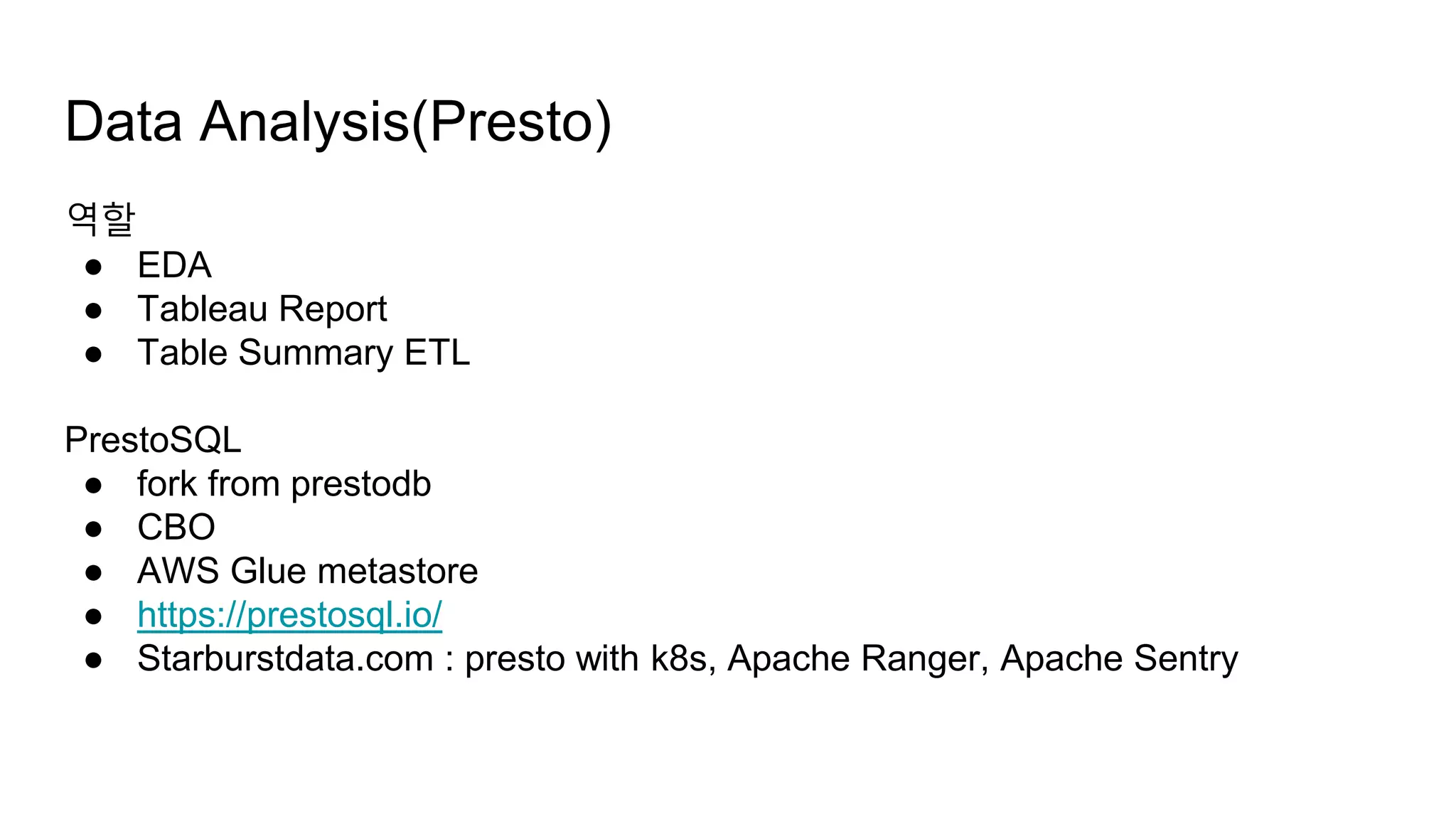Click the bullet dot beside CBO
This screenshot has height=819, width=1456.
coord(93,530)
